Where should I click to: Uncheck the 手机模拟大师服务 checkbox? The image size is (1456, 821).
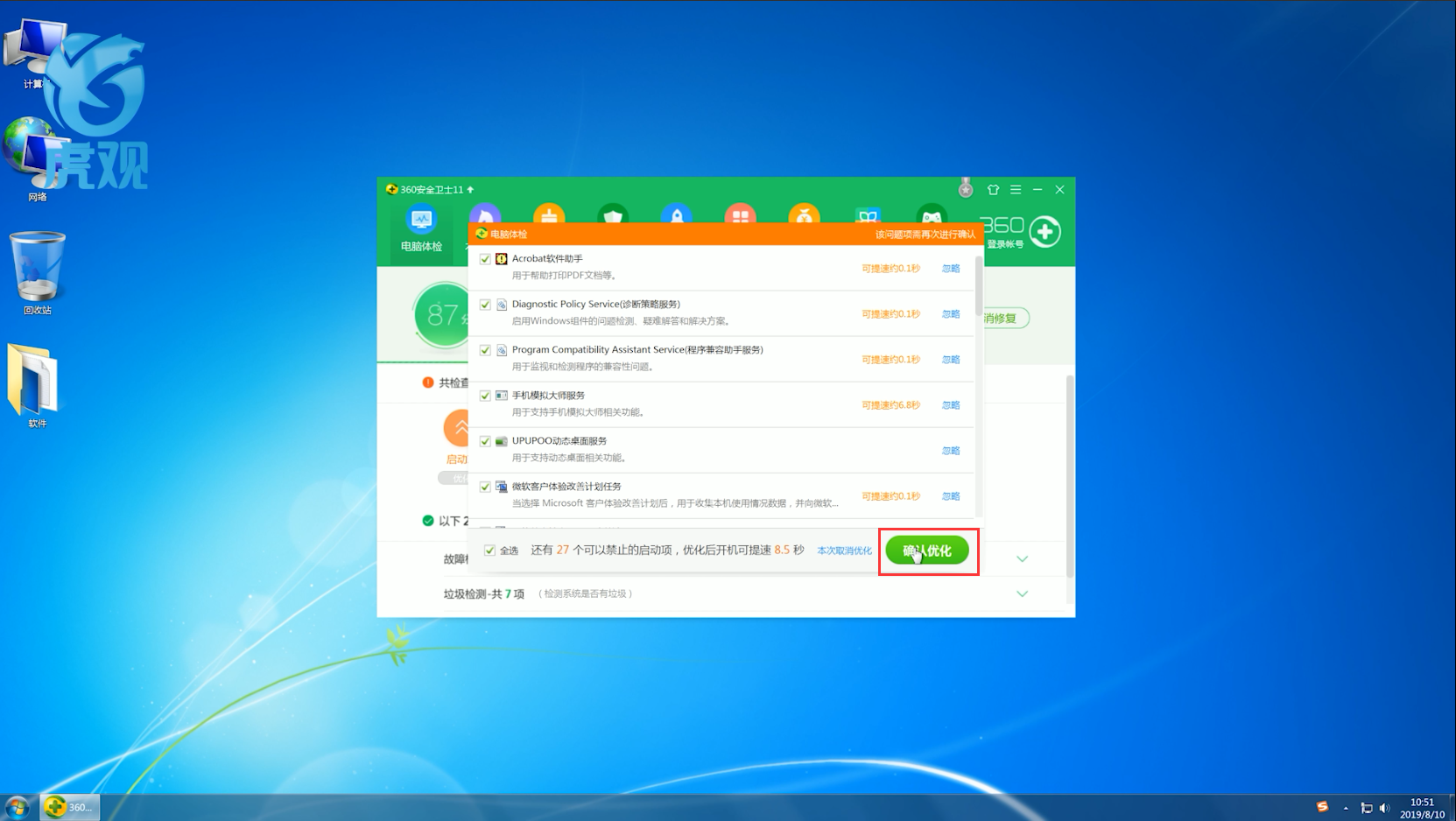(x=485, y=396)
